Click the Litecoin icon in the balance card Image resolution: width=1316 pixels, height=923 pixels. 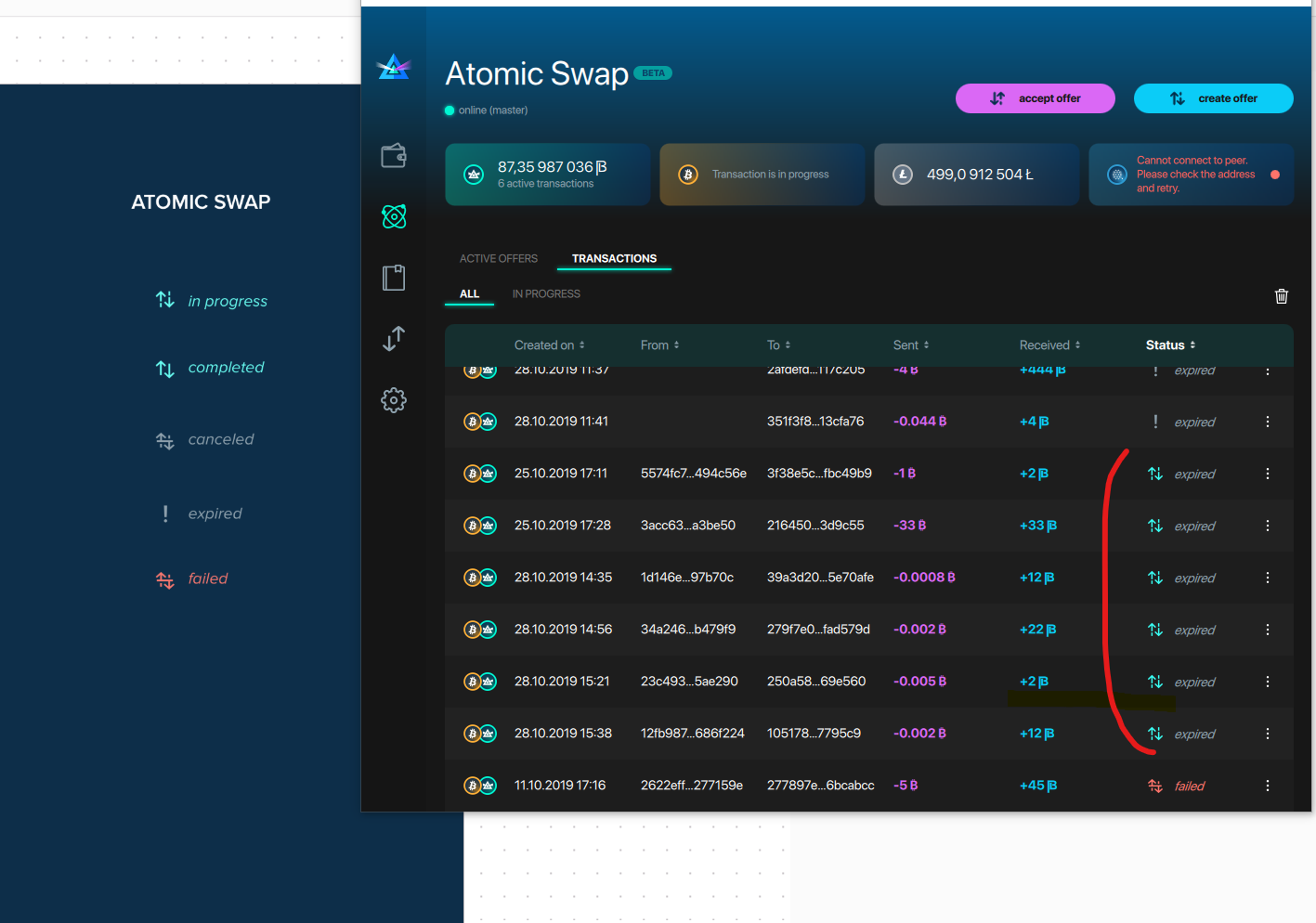pos(902,174)
